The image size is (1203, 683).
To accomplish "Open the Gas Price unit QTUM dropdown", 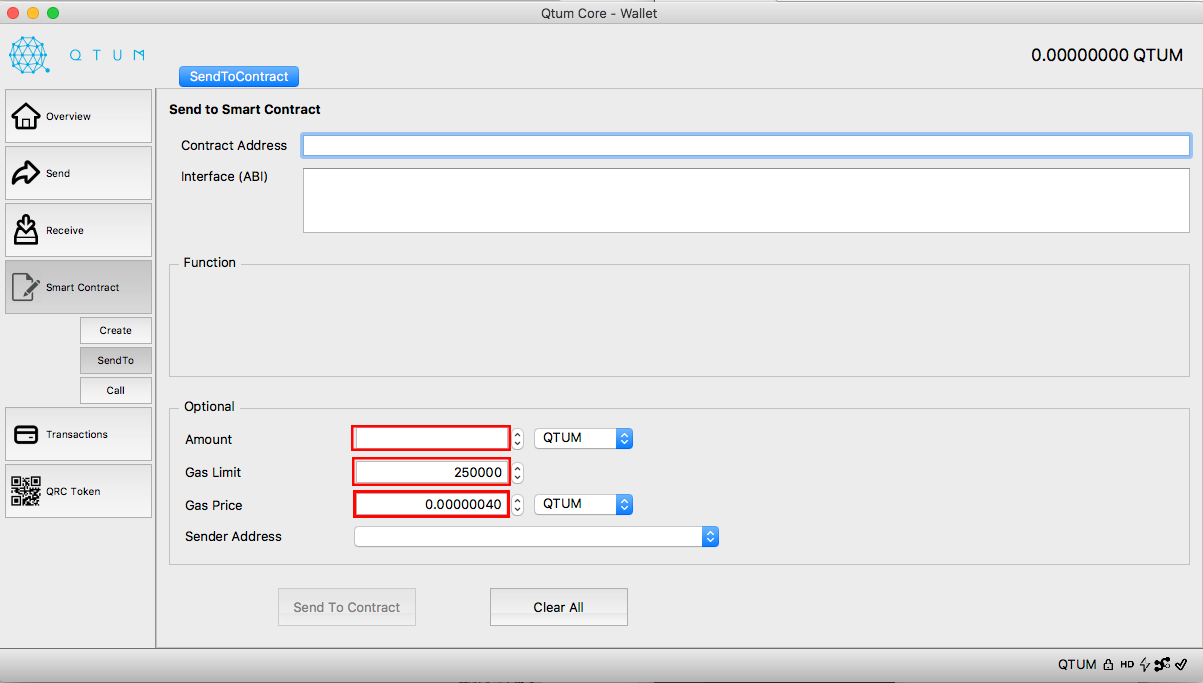I will tap(584, 504).
